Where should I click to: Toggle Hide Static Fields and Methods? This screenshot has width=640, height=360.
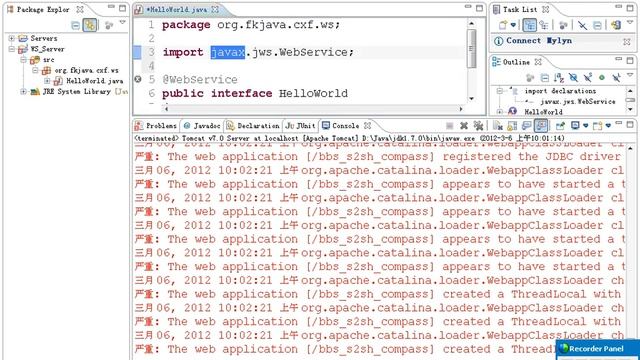point(588,77)
